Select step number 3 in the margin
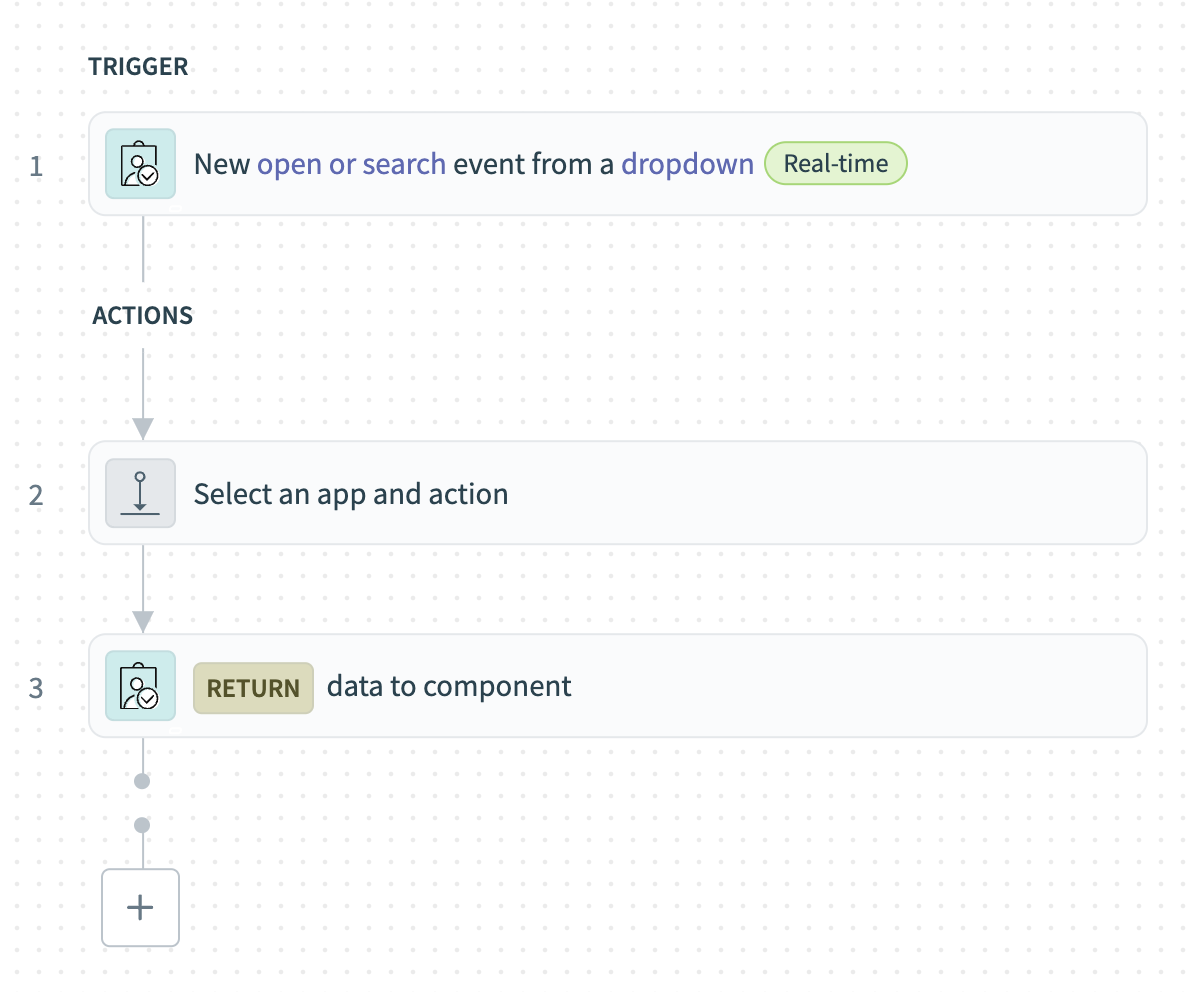The image size is (1198, 992). coord(36,688)
